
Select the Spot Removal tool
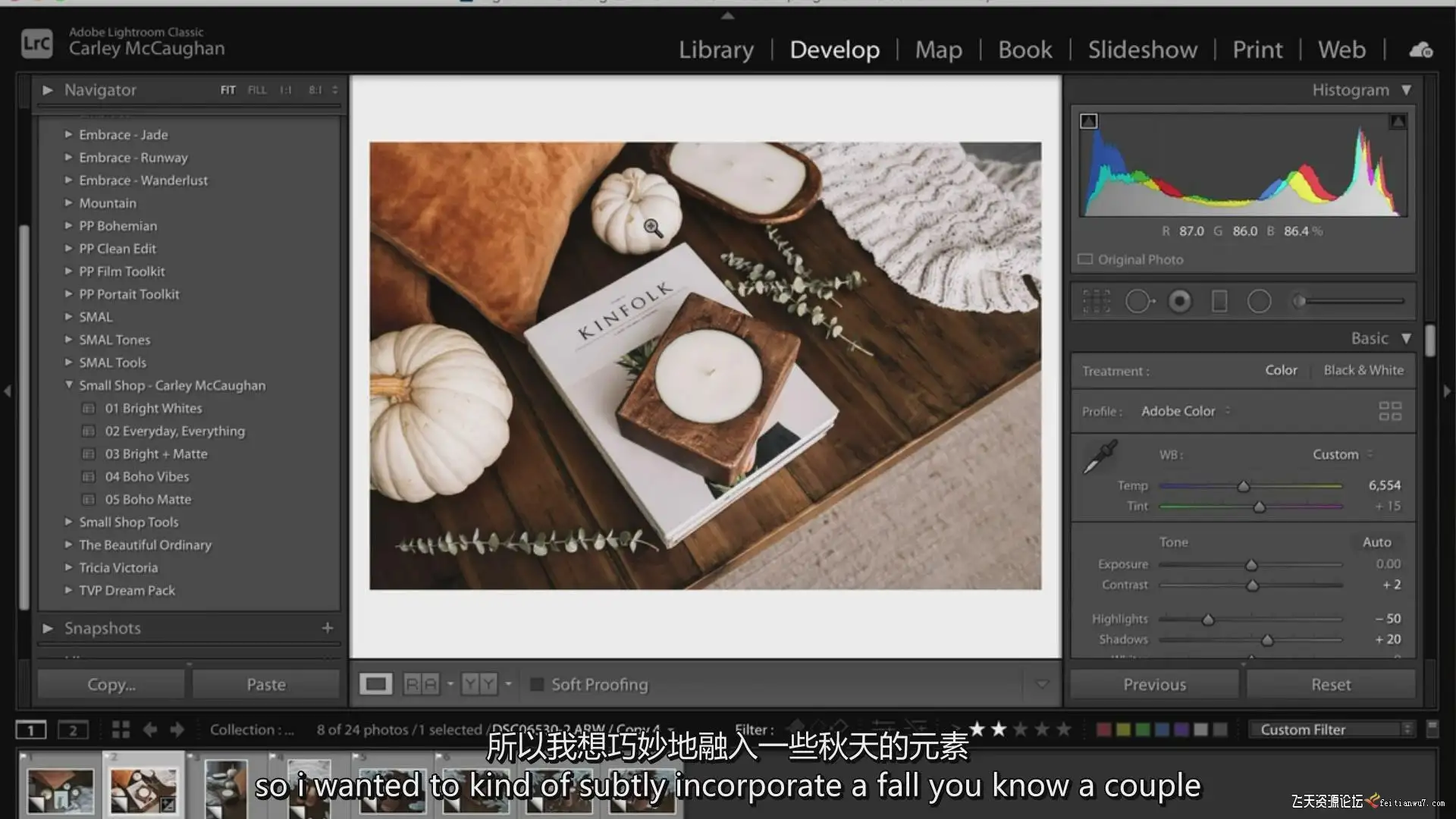tap(1138, 302)
